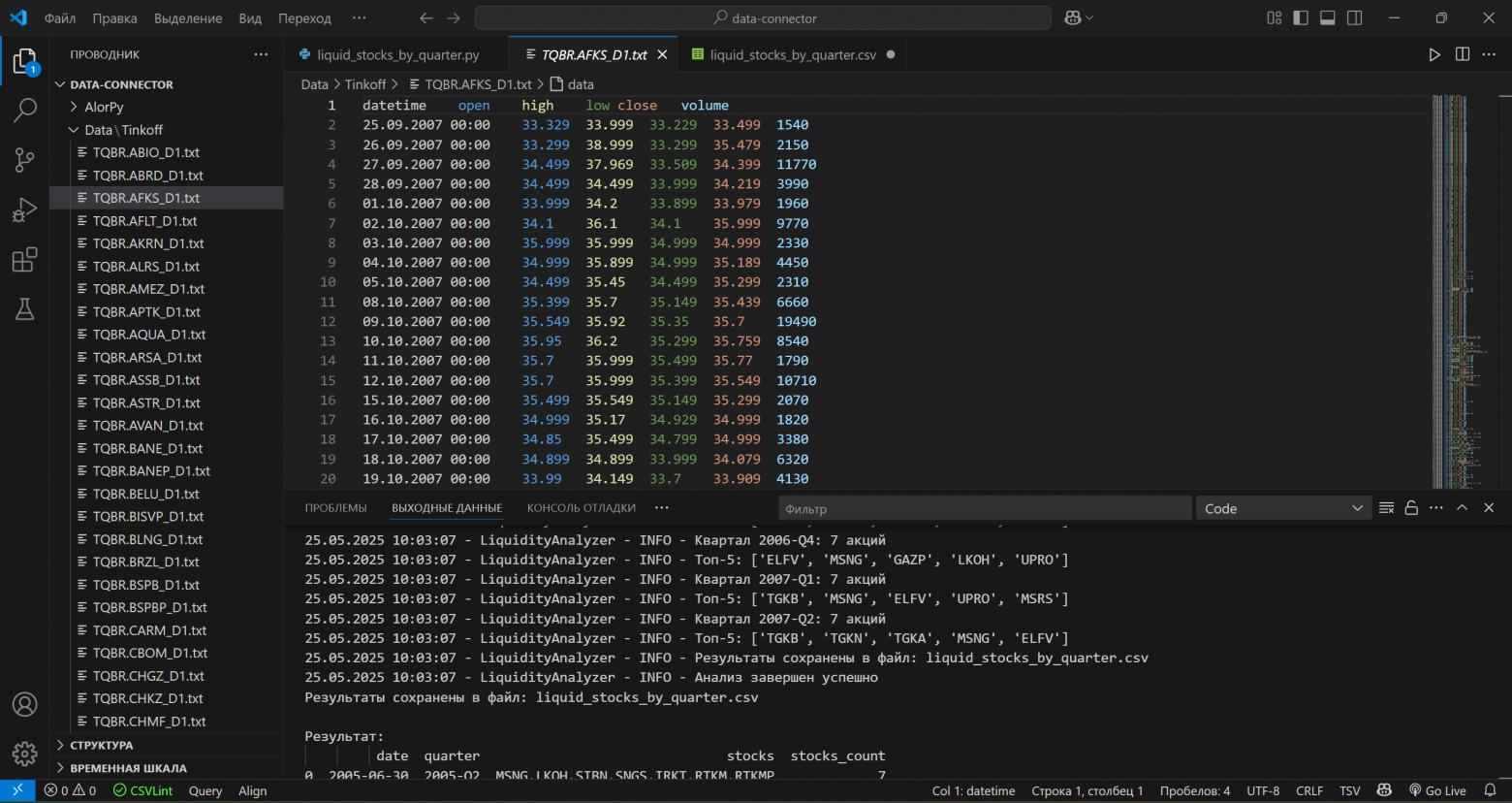Click the Run file play button

coord(1434,55)
